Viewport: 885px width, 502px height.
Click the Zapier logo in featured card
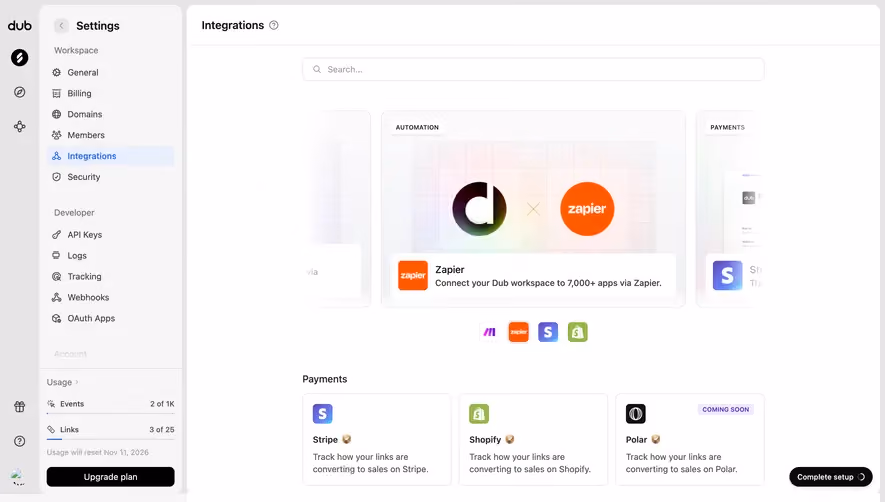[x=413, y=276]
